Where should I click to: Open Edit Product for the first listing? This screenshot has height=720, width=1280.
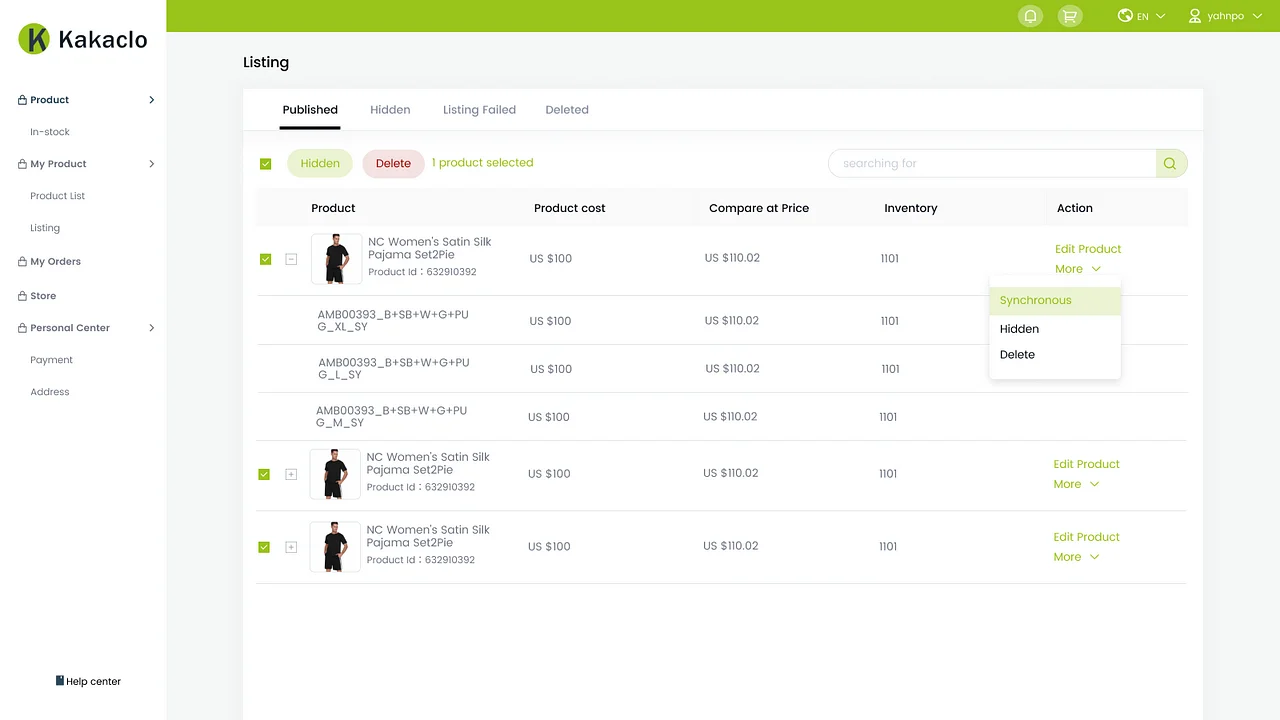[x=1088, y=249]
